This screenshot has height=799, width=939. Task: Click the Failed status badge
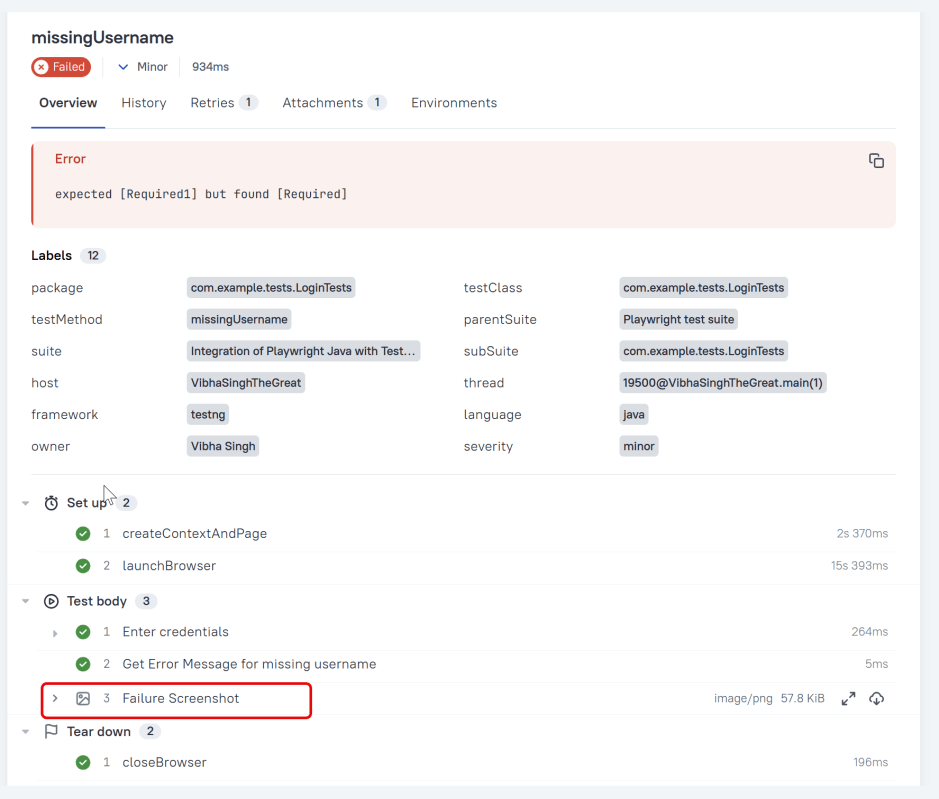[61, 67]
